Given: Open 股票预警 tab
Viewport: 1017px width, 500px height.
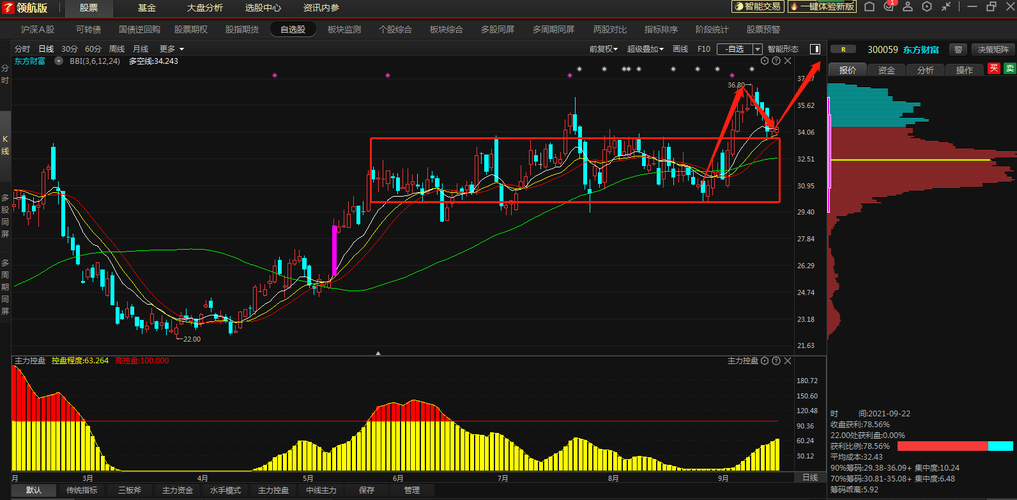Looking at the screenshot, I should point(763,29).
